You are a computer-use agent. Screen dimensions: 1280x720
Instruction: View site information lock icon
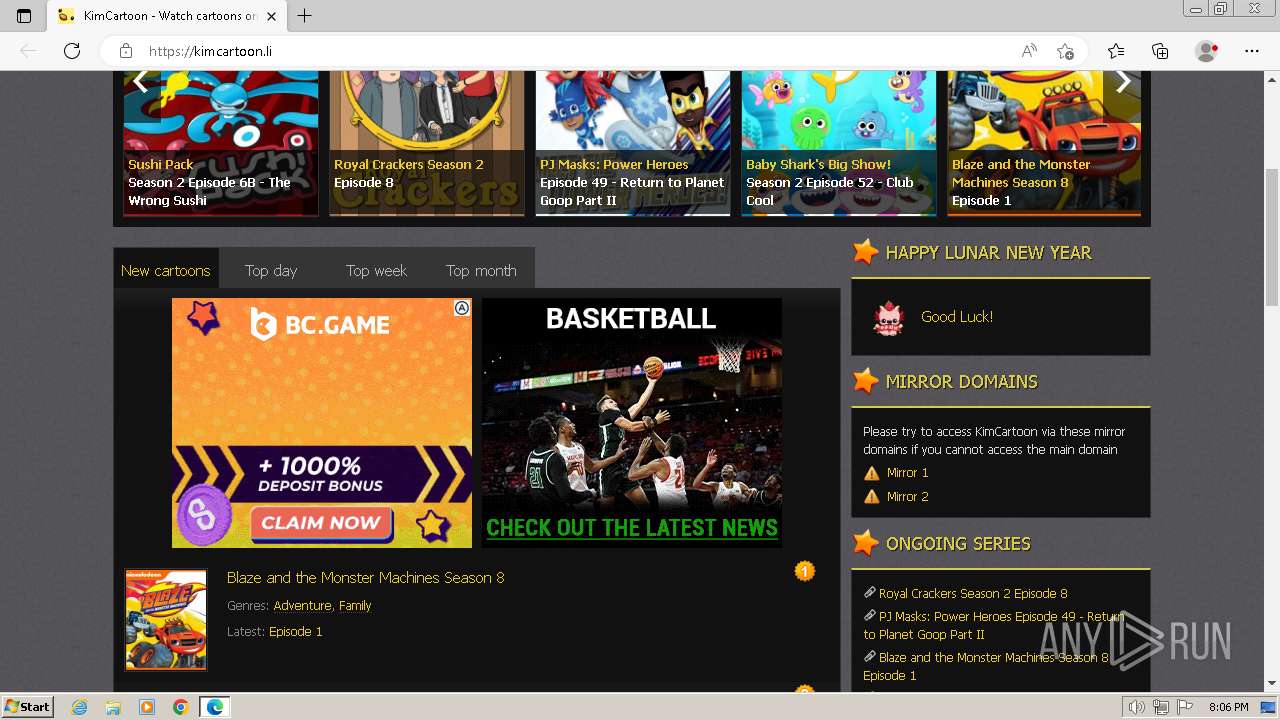[126, 51]
